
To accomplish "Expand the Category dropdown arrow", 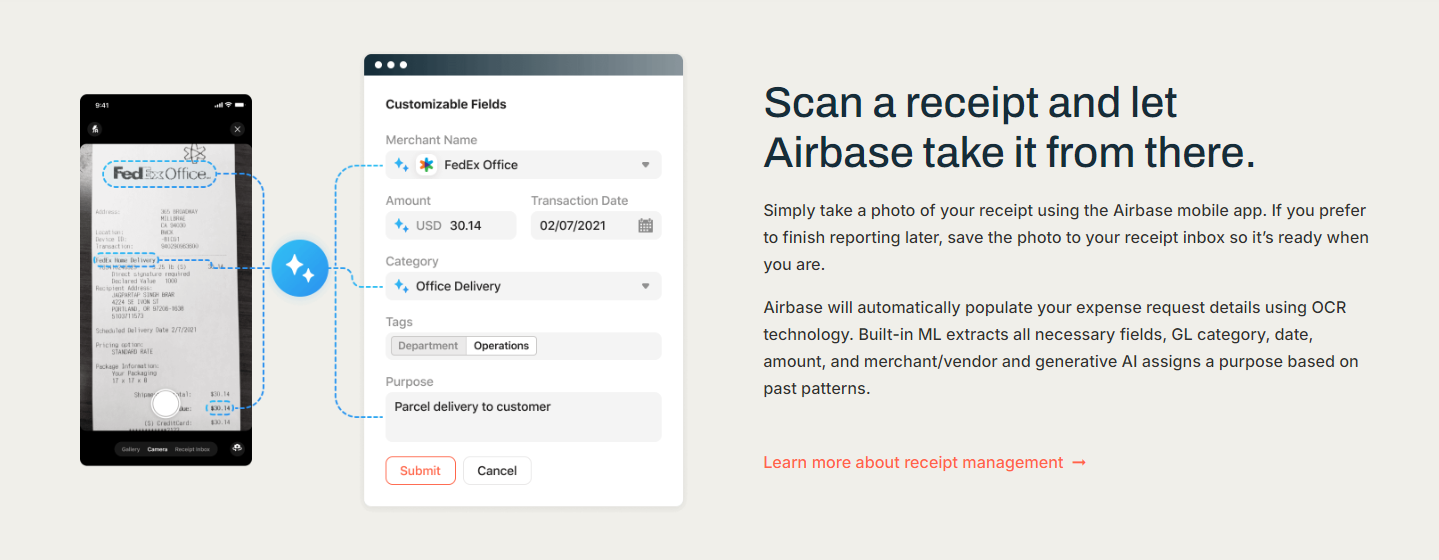I will pyautogui.click(x=646, y=286).
